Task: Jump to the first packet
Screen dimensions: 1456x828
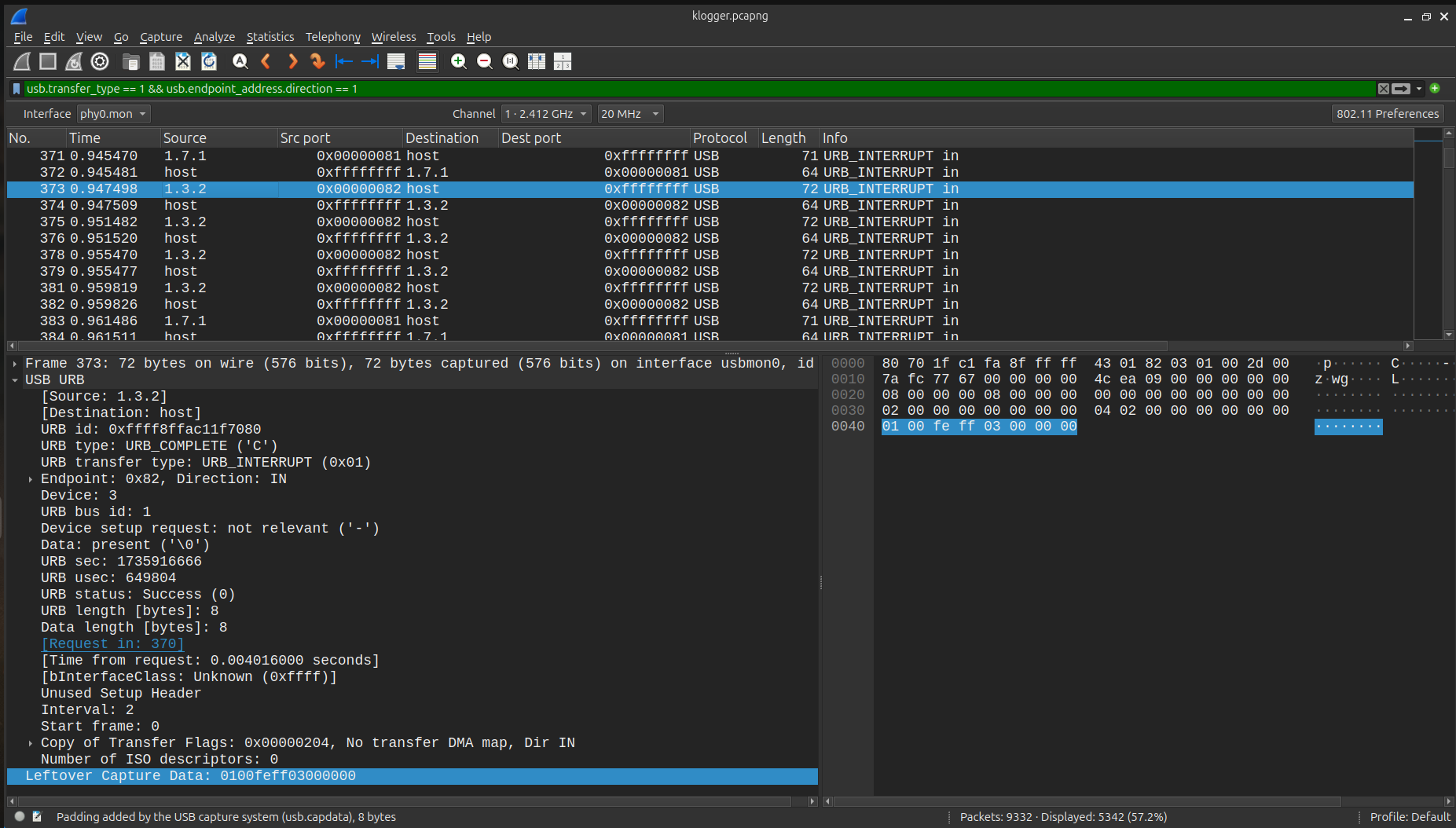Action: (343, 61)
